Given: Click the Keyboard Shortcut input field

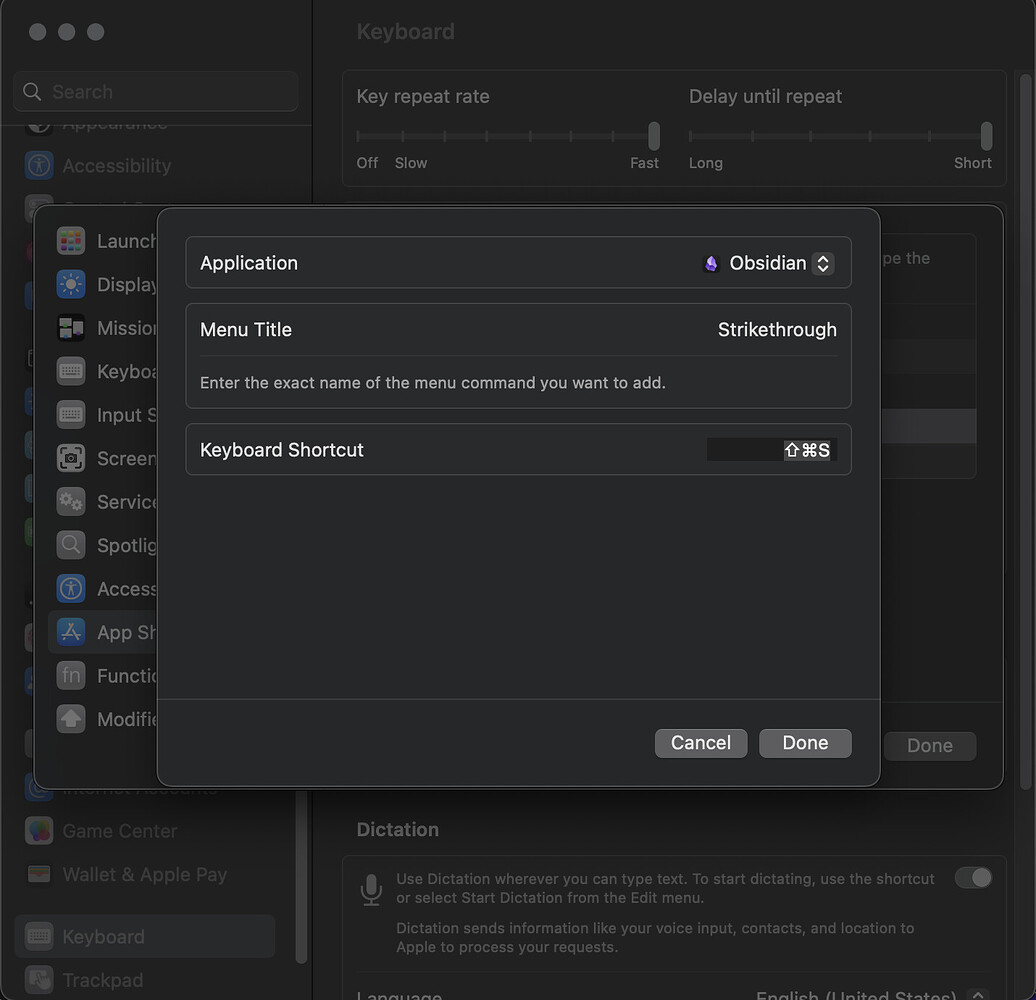Looking at the screenshot, I should 770,449.
